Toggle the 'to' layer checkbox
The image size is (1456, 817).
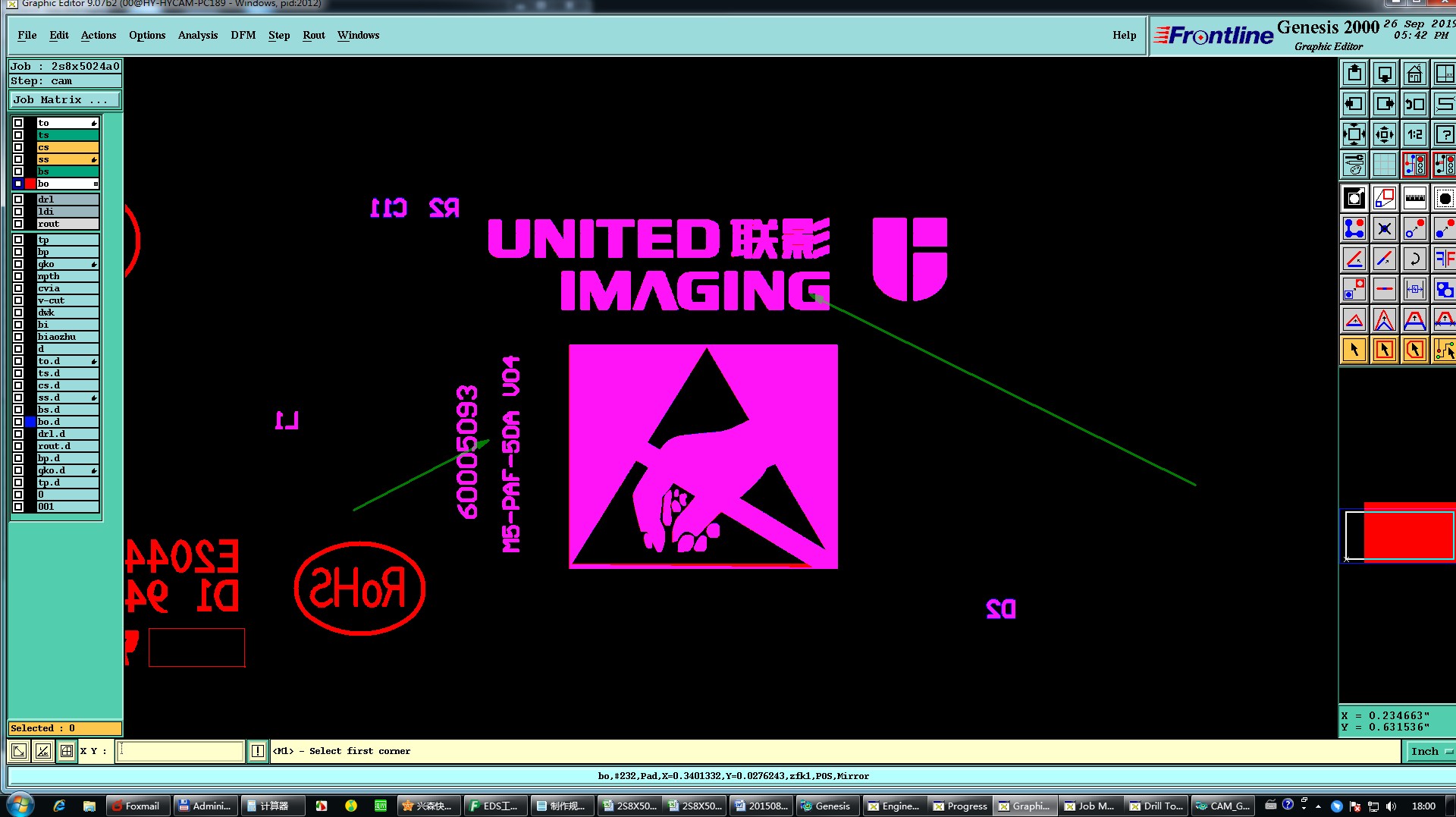click(18, 123)
